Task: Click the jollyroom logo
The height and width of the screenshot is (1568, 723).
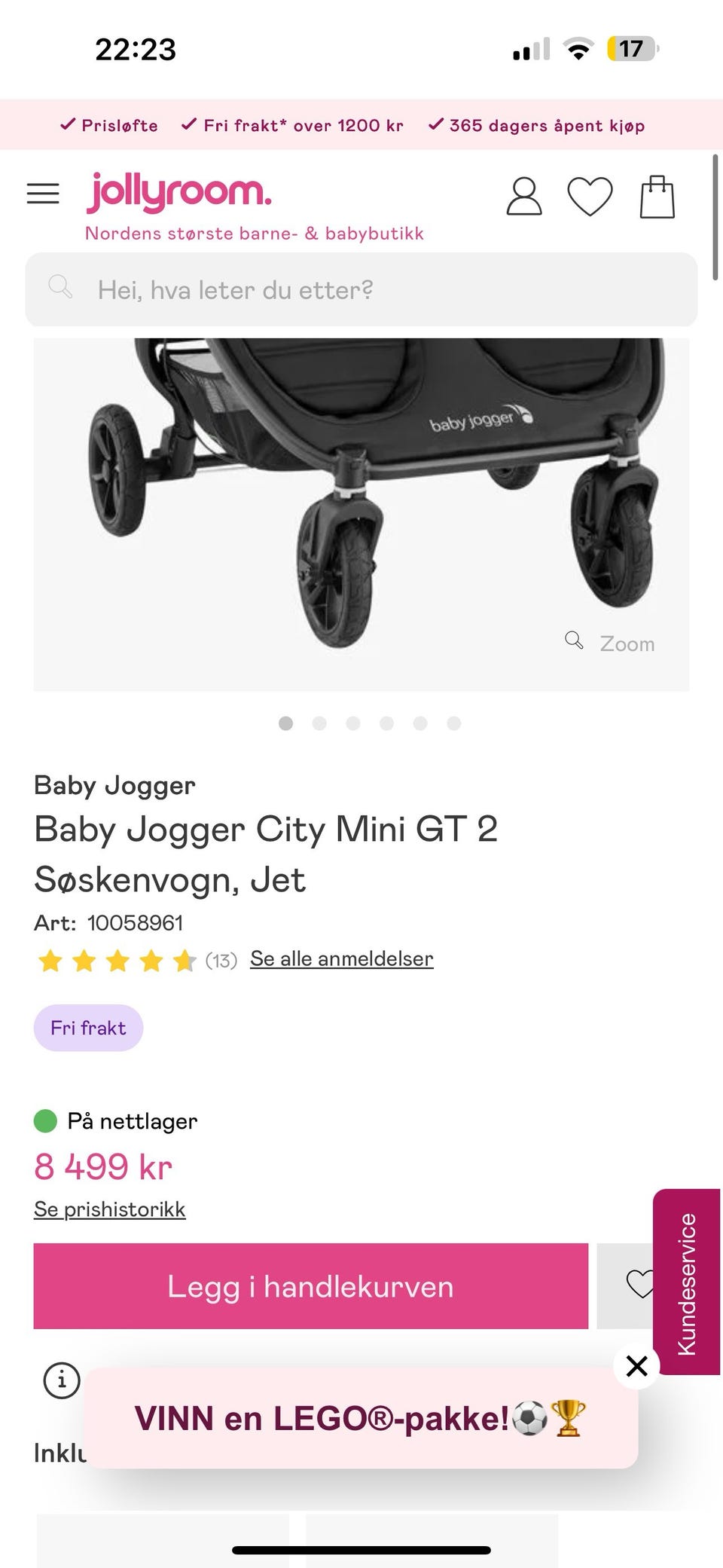Action: click(x=179, y=192)
